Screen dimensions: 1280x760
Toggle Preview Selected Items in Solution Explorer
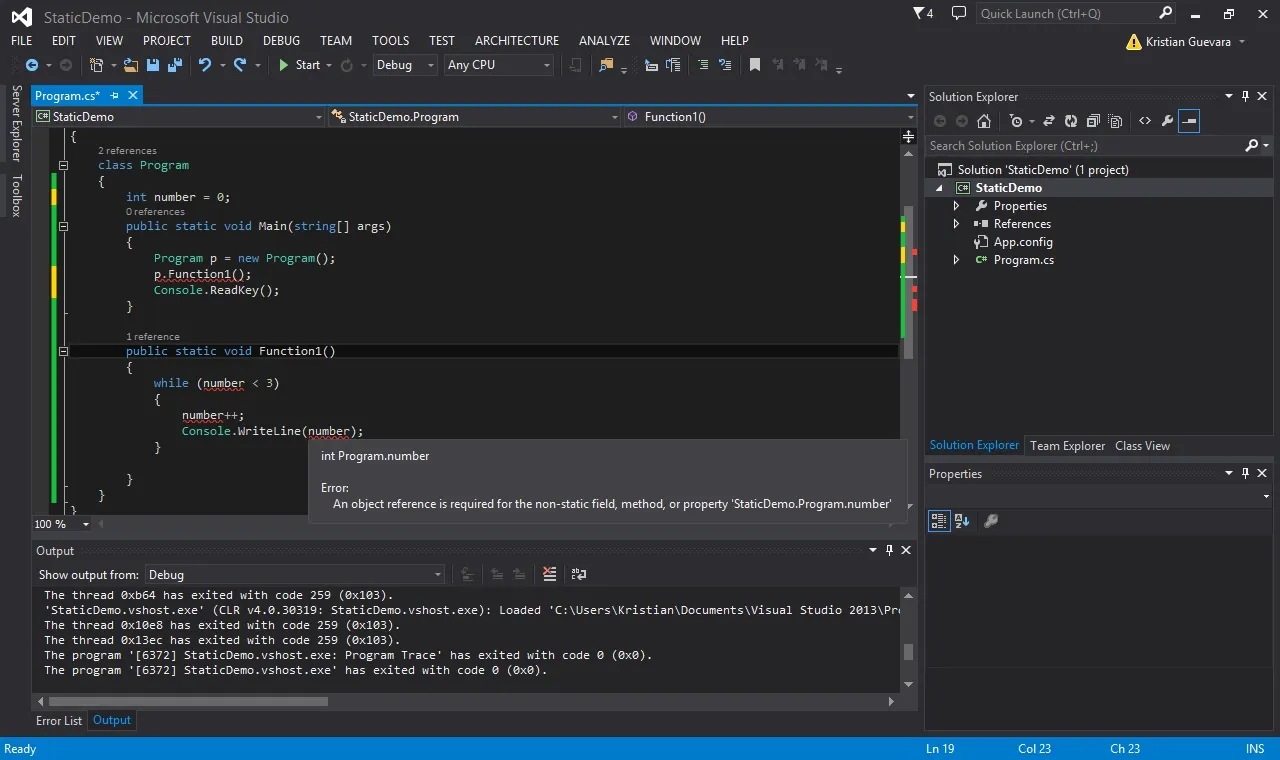pos(1189,121)
